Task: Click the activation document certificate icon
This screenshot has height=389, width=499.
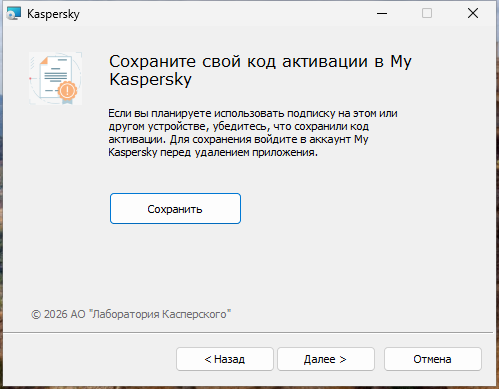Action: pyautogui.click(x=55, y=78)
